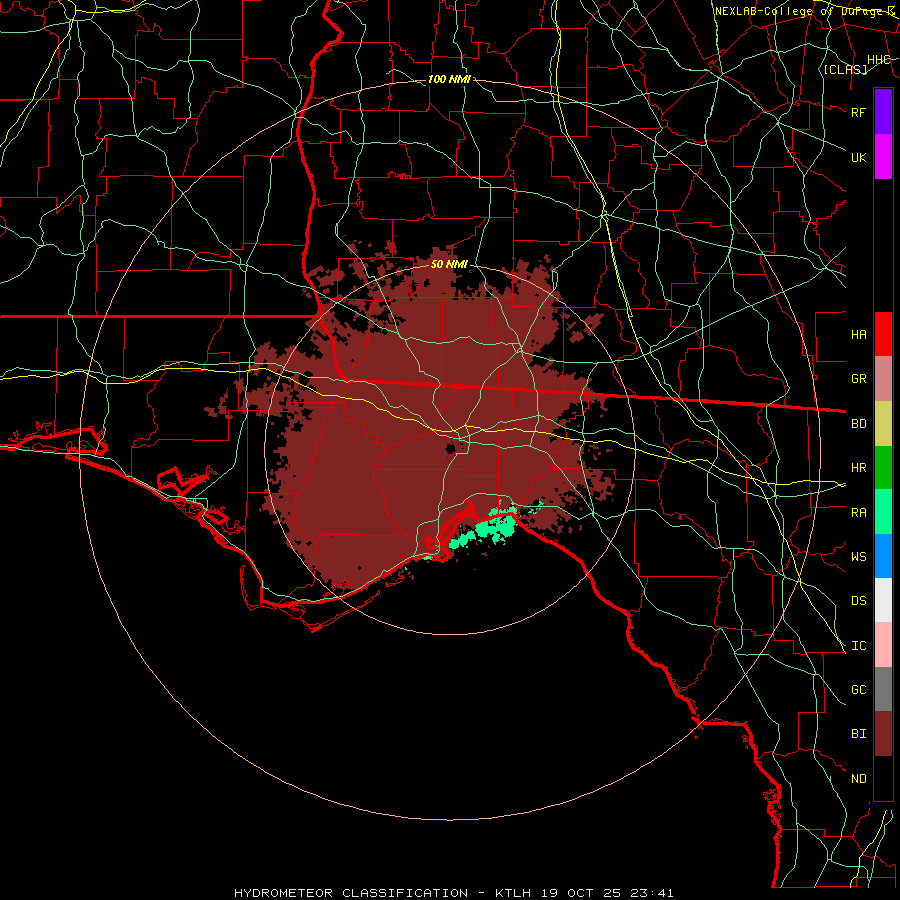Click the ND legend label
900x900 pixels.
[858, 779]
